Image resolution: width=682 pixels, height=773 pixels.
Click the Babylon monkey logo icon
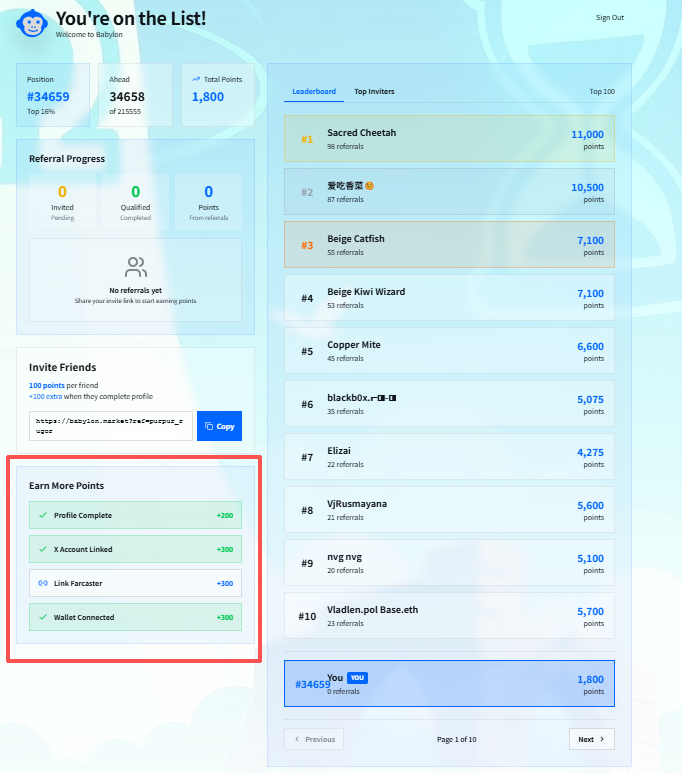point(32,23)
